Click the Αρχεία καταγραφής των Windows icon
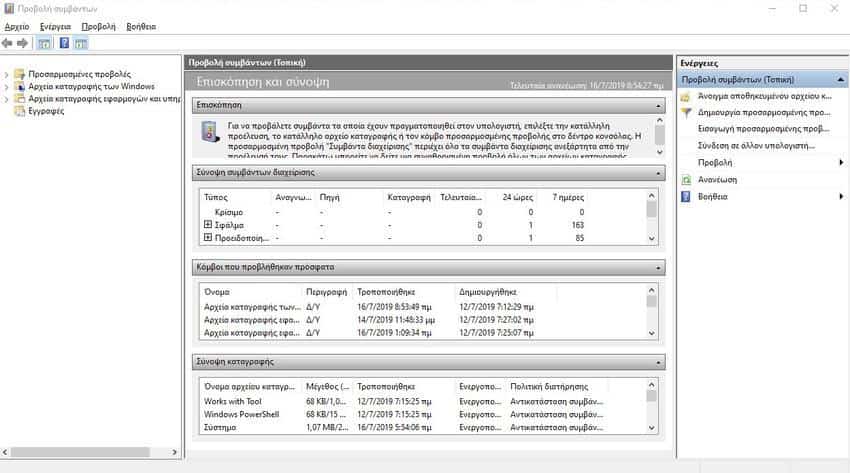The width and height of the screenshot is (850, 473). (20, 87)
